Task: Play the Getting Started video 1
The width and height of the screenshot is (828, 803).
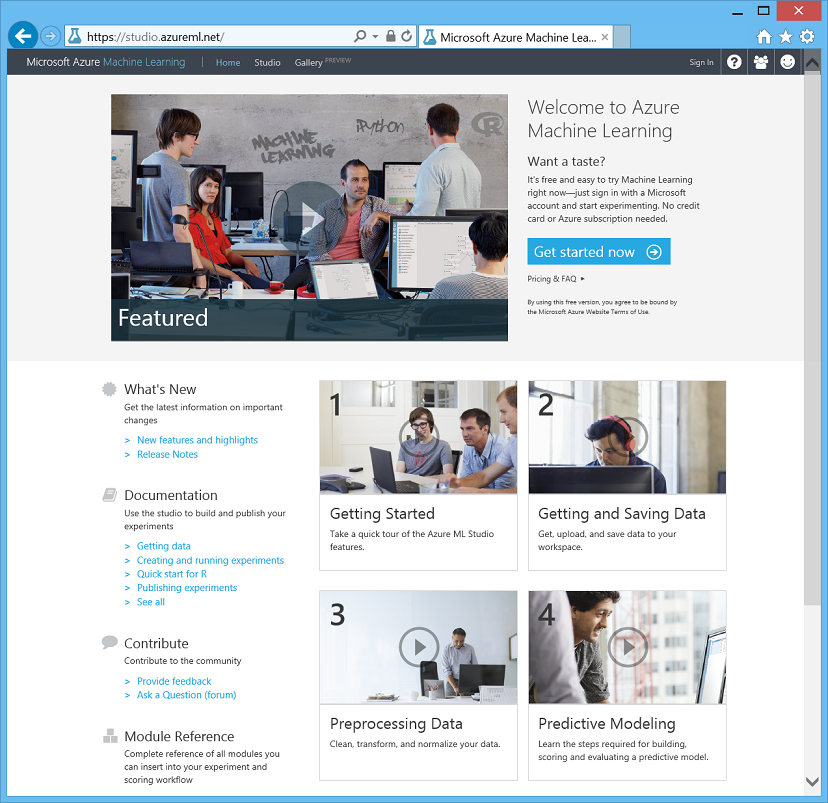Action: coord(419,436)
